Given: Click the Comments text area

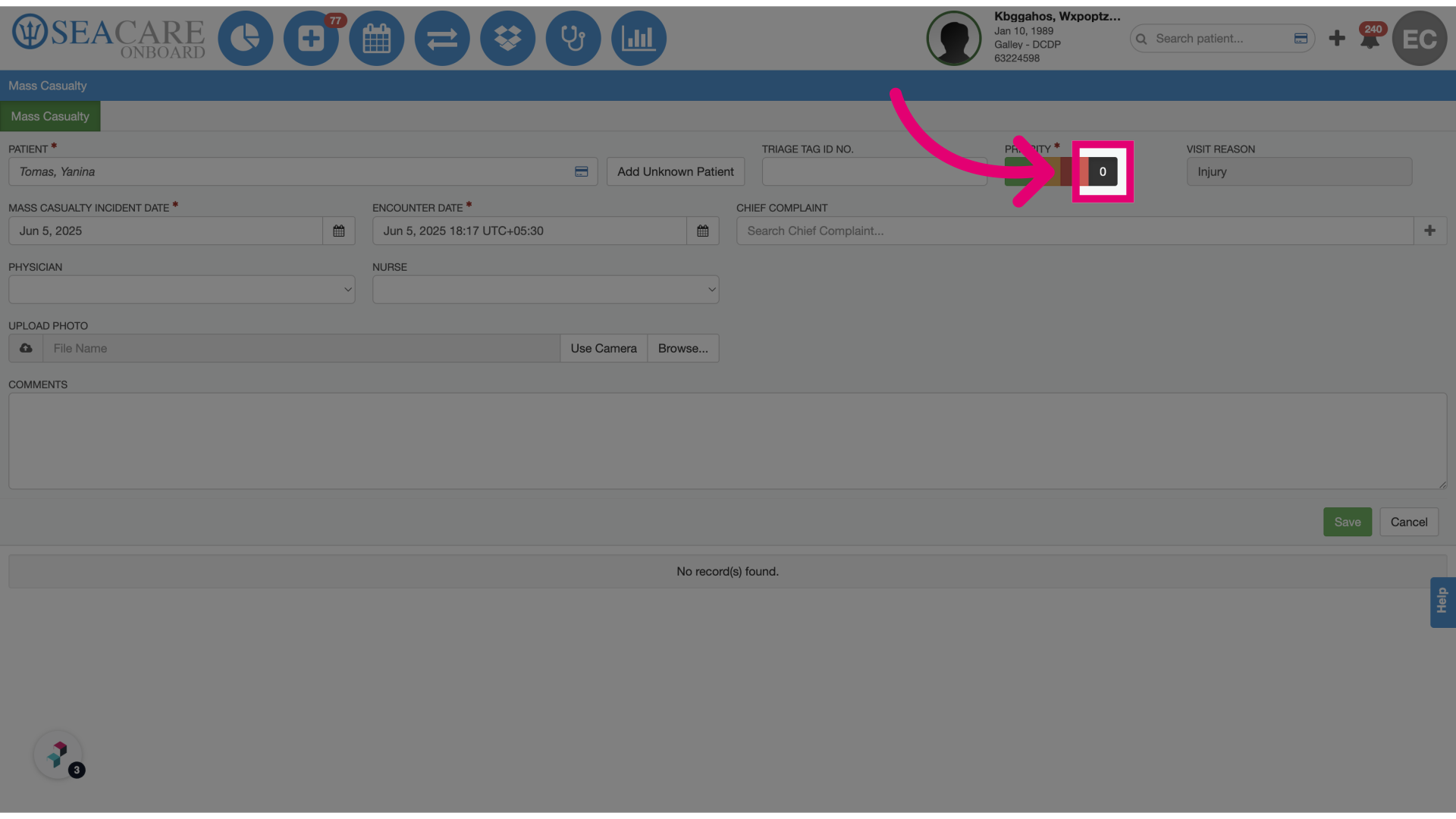Looking at the screenshot, I should [x=728, y=441].
